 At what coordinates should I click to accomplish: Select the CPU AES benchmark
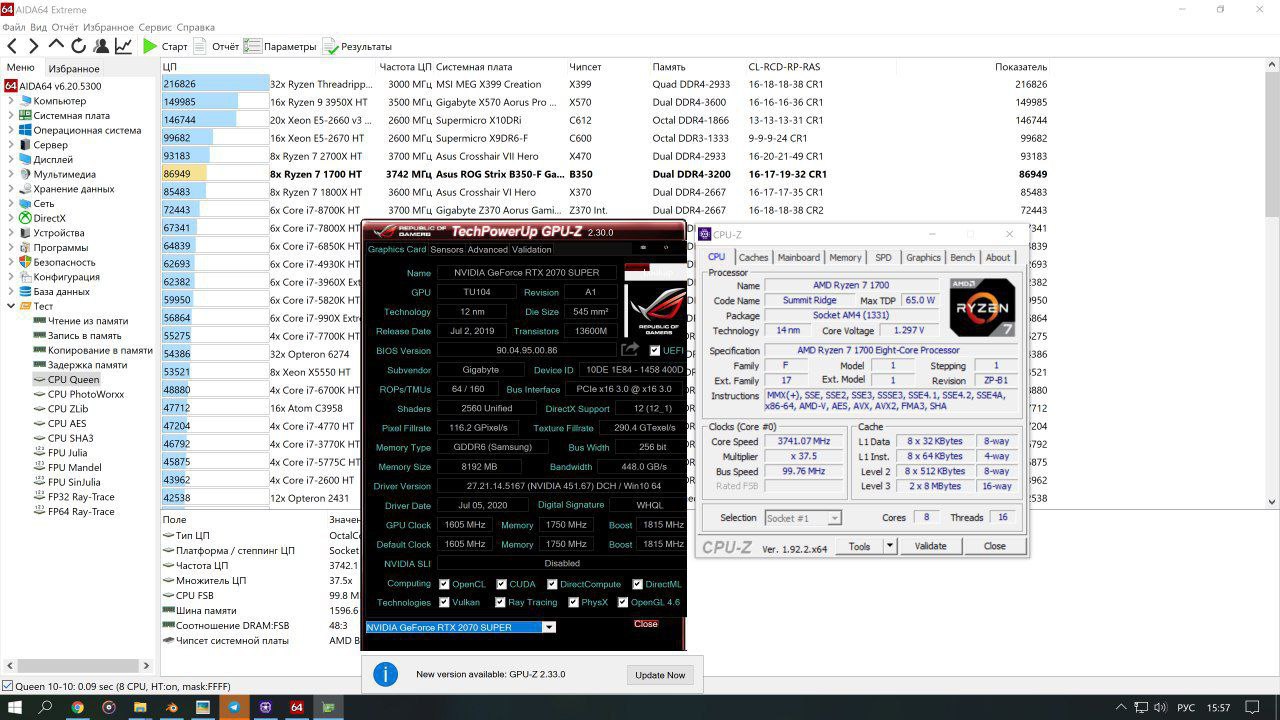67,423
